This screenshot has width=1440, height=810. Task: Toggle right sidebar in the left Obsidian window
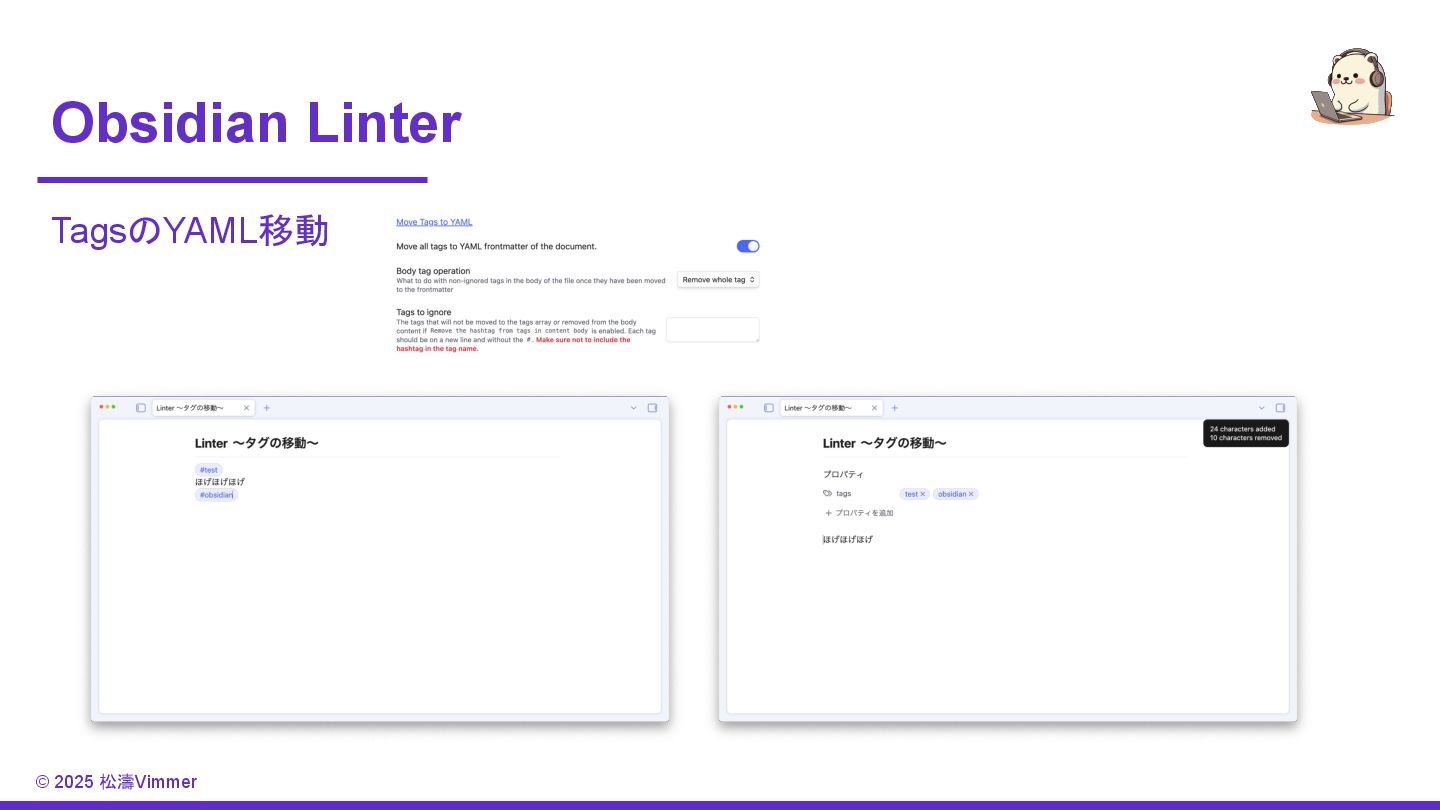tap(652, 408)
